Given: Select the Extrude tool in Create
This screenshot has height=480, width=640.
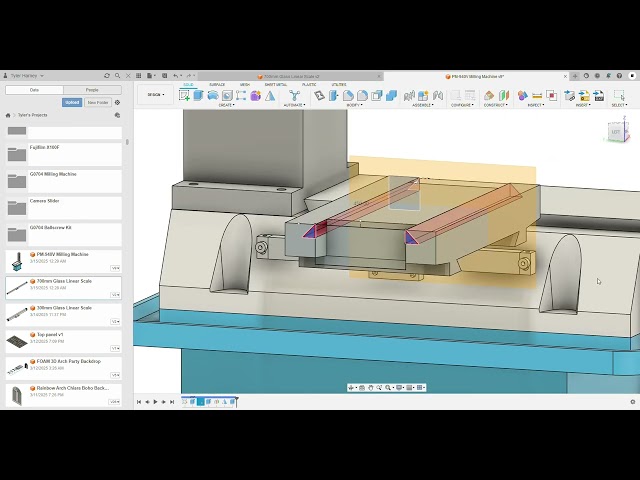Looking at the screenshot, I should click(198, 96).
